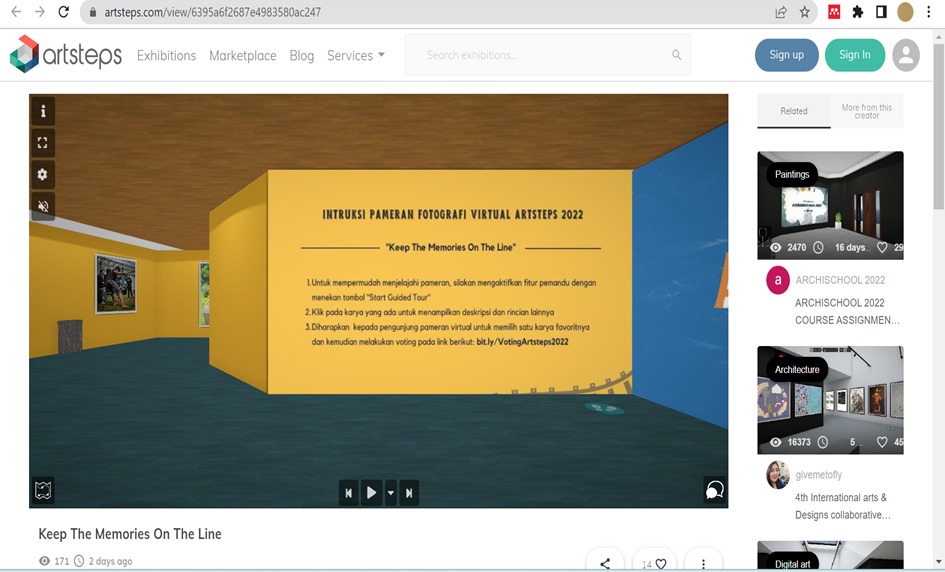The image size is (945, 572).
Task: Enter fullscreen mode in the viewer
Action: pyautogui.click(x=43, y=143)
